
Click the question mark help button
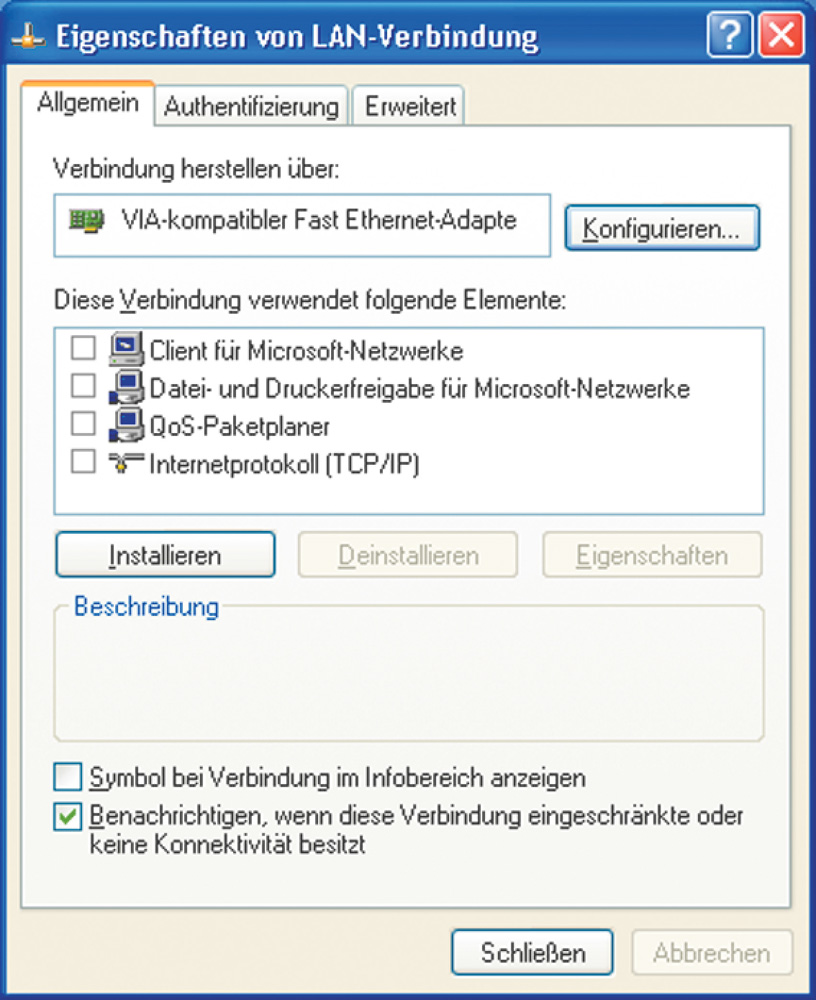729,34
